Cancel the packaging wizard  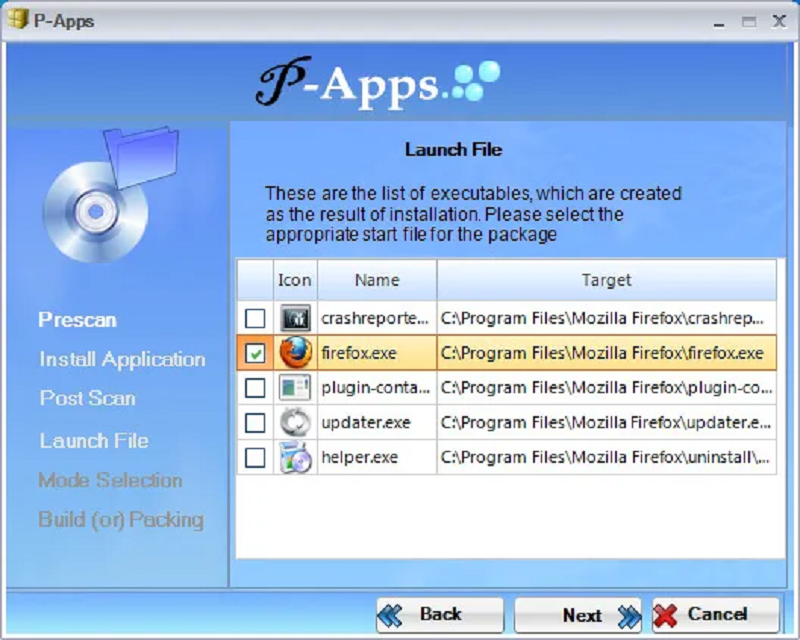[715, 615]
